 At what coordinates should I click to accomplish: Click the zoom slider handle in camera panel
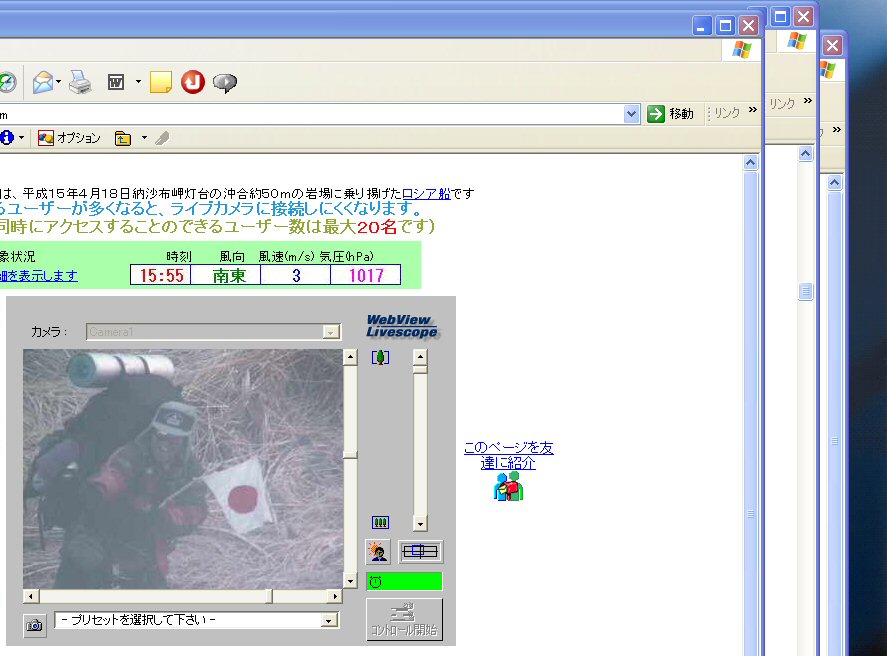click(x=420, y=369)
